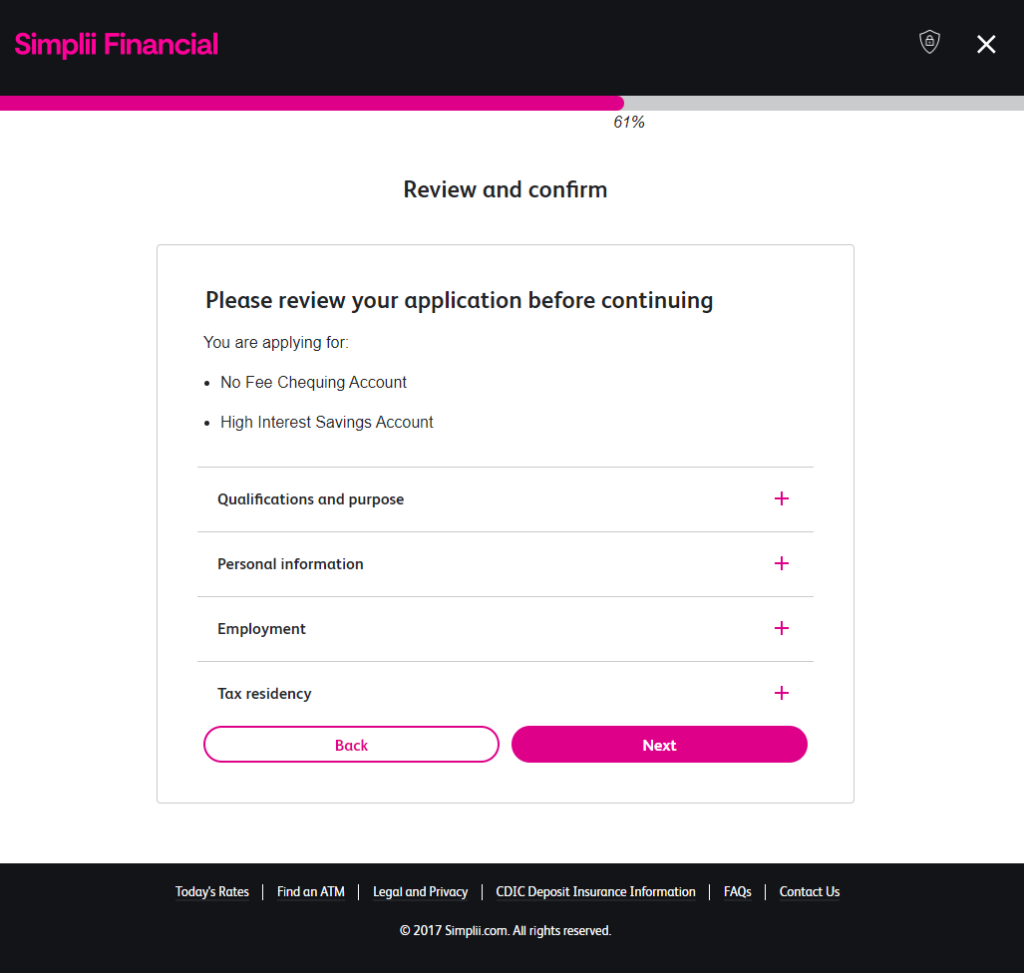Go to the FAQs footer link
The image size is (1024, 973).
738,892
